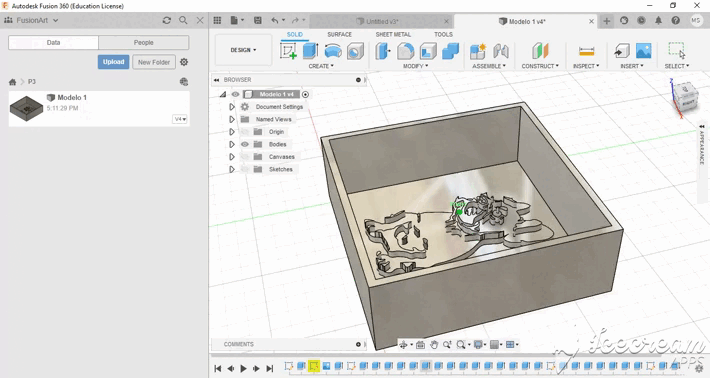Open the Measure tool under Inspect
The image size is (710, 378).
pyautogui.click(x=586, y=51)
